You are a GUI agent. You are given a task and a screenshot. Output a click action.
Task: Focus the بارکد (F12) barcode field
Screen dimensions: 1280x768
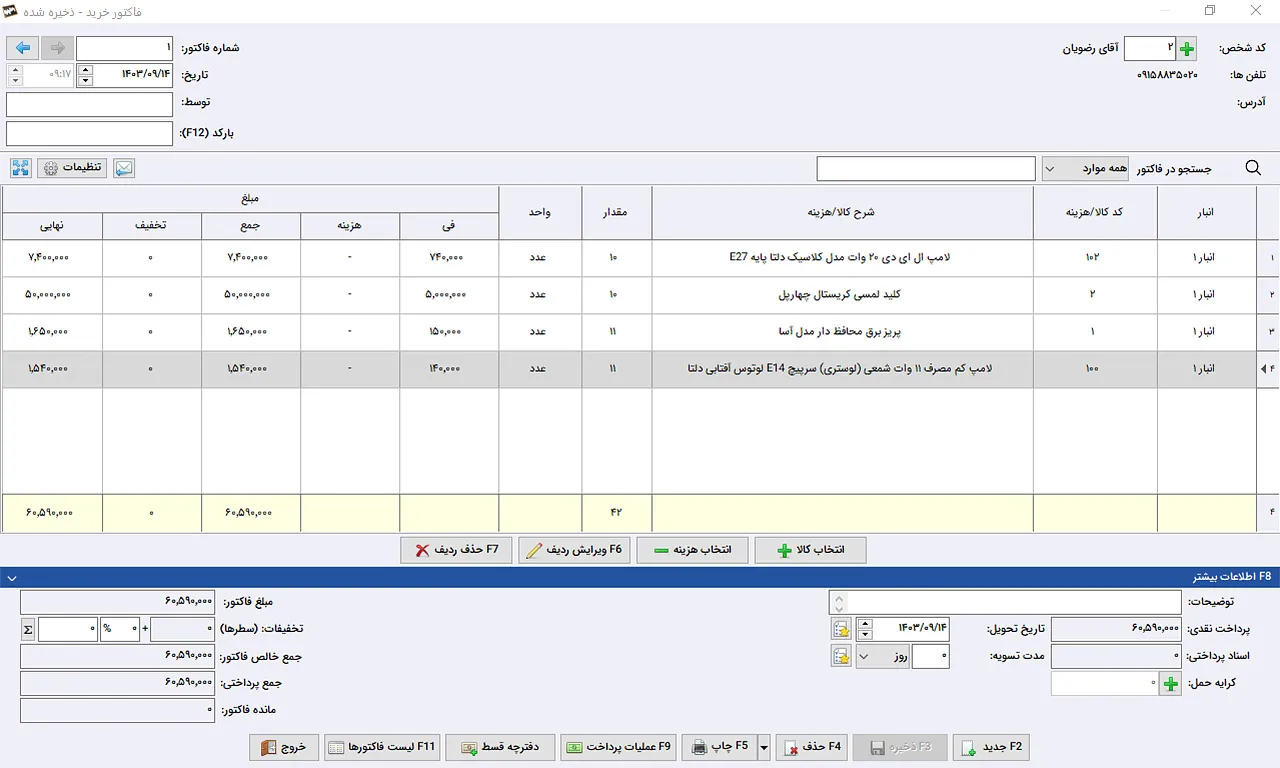pyautogui.click(x=89, y=133)
